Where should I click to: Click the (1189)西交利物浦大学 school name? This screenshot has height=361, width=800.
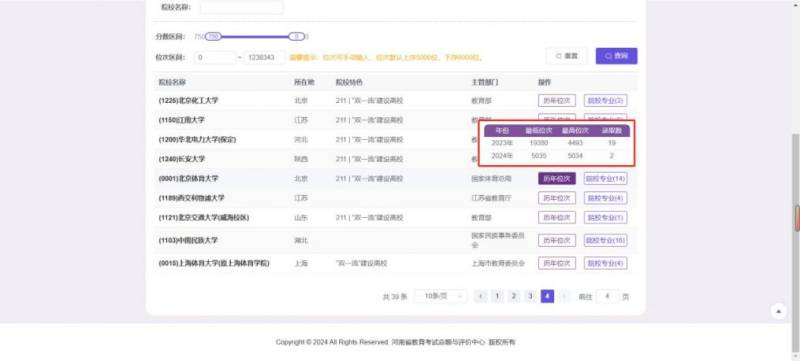(x=191, y=198)
